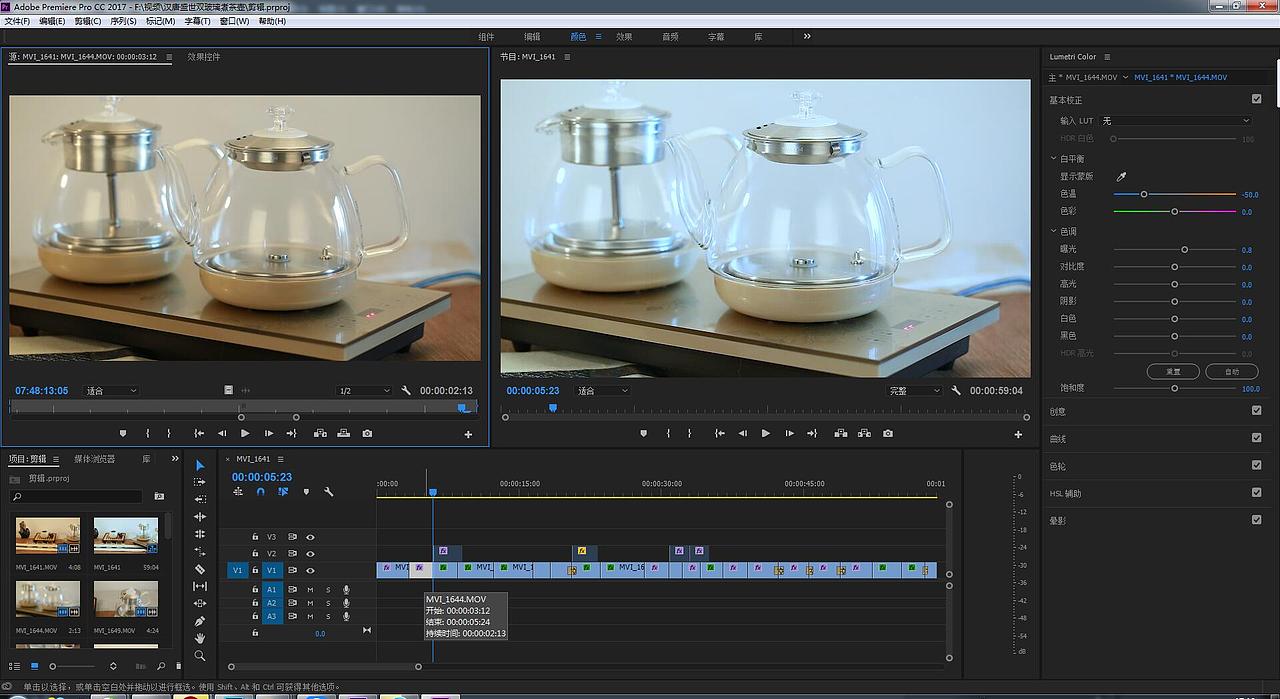Adjust the 饱和度 saturation slider

[x=1175, y=388]
